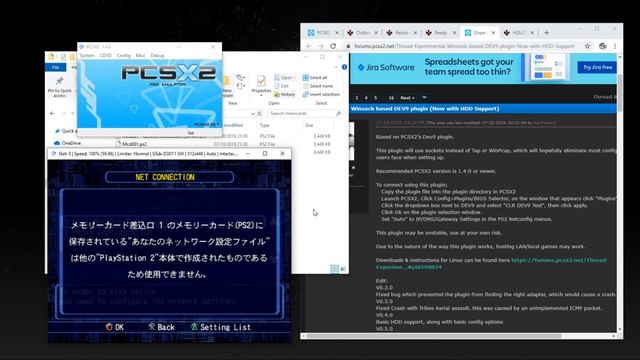
Task: Switch to the last browser tab
Action: coord(519,33)
